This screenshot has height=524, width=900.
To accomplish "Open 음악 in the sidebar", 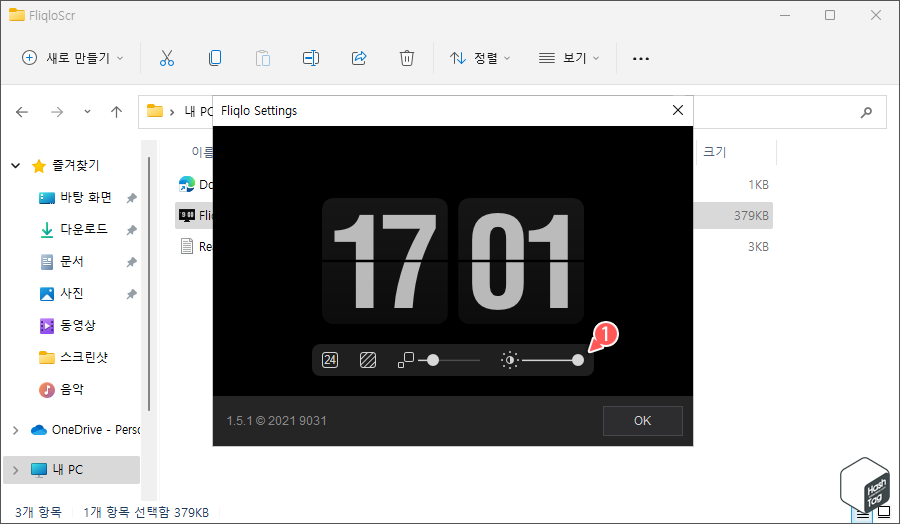I will (x=72, y=390).
